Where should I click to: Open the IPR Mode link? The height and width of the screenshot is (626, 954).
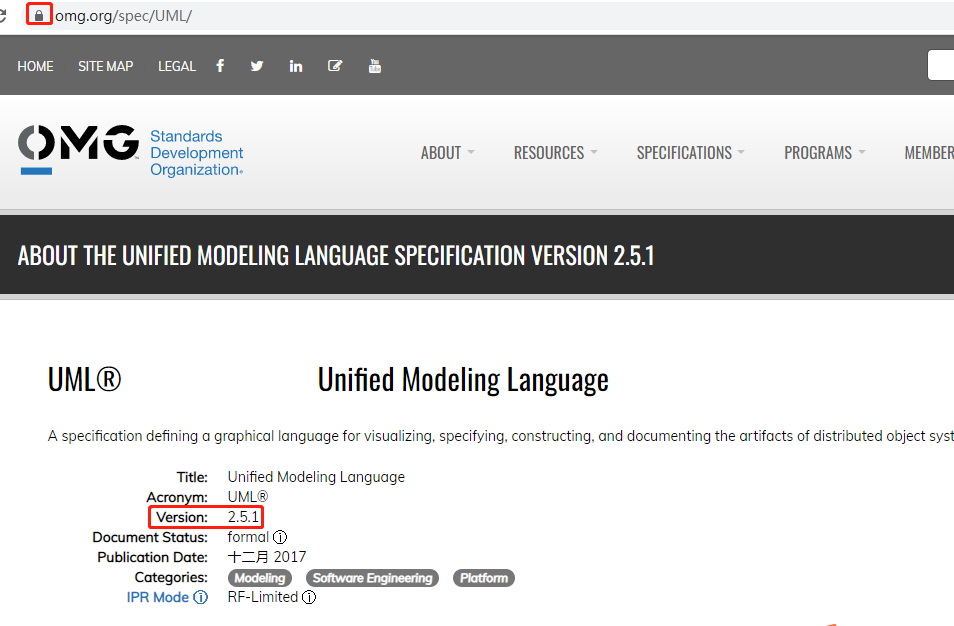[x=158, y=597]
